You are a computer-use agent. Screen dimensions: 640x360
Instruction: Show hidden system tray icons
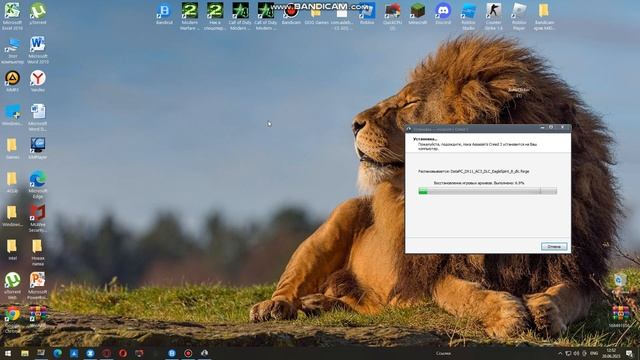click(x=560, y=353)
